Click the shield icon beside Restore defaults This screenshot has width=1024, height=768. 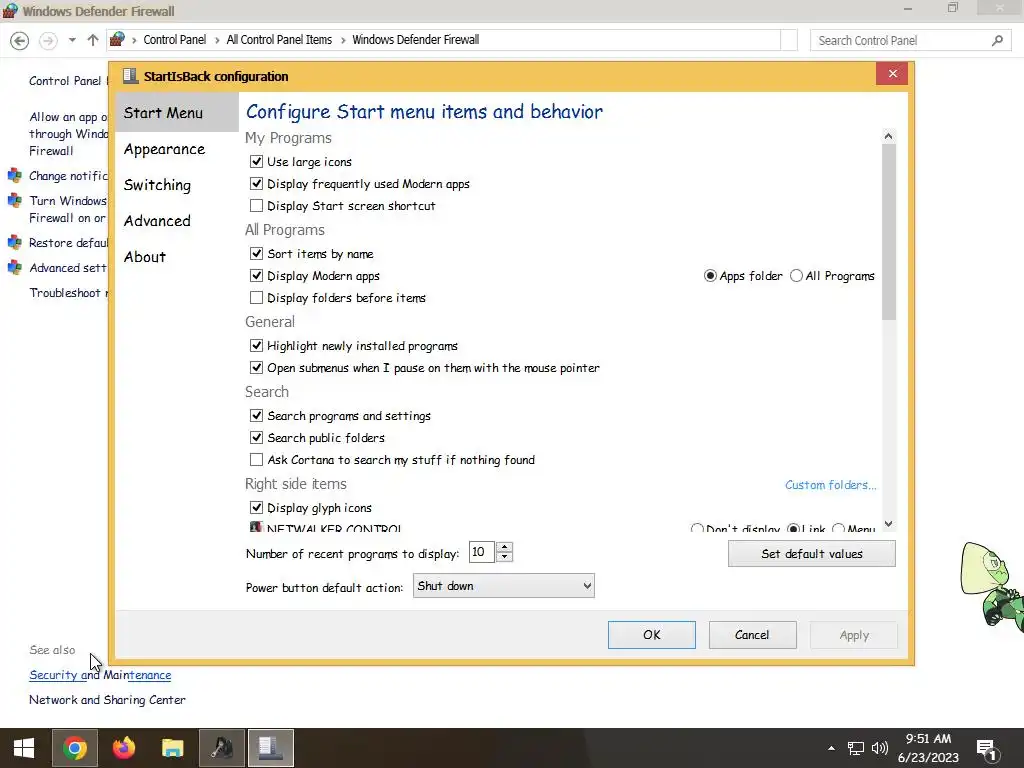tap(14, 242)
